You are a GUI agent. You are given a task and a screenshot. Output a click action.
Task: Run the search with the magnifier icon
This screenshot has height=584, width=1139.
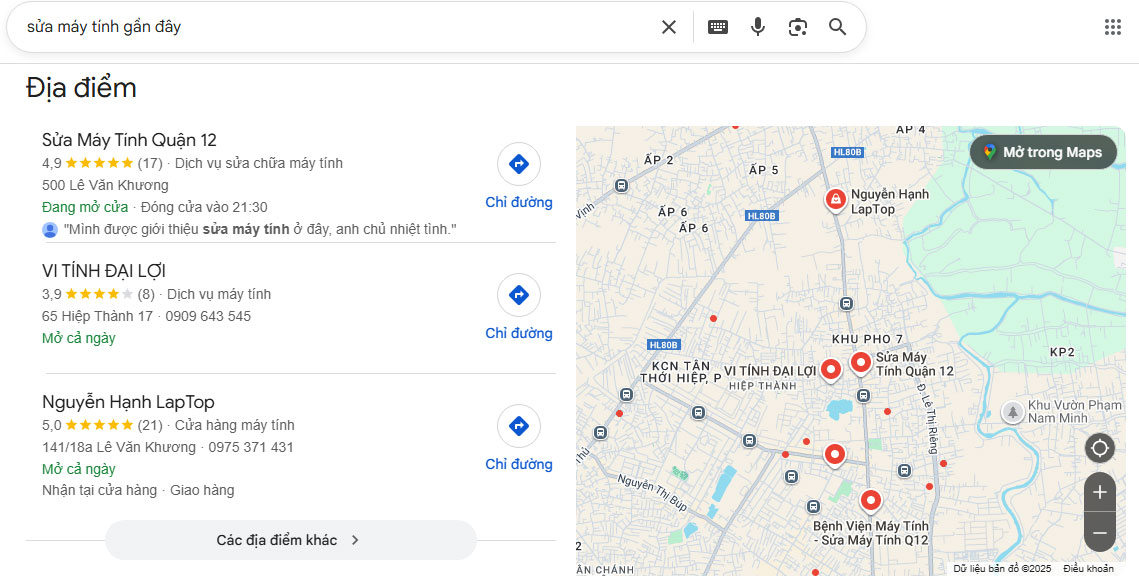point(837,27)
